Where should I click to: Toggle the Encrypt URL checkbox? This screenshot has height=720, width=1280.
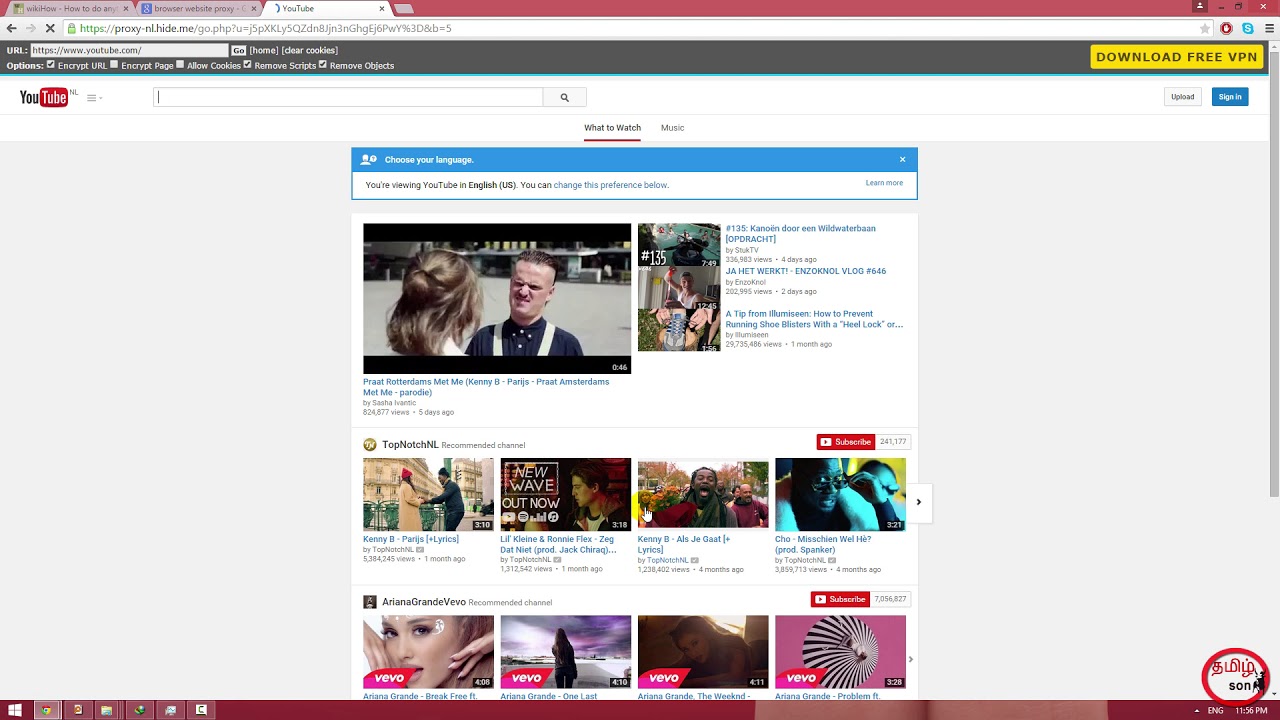(x=51, y=65)
